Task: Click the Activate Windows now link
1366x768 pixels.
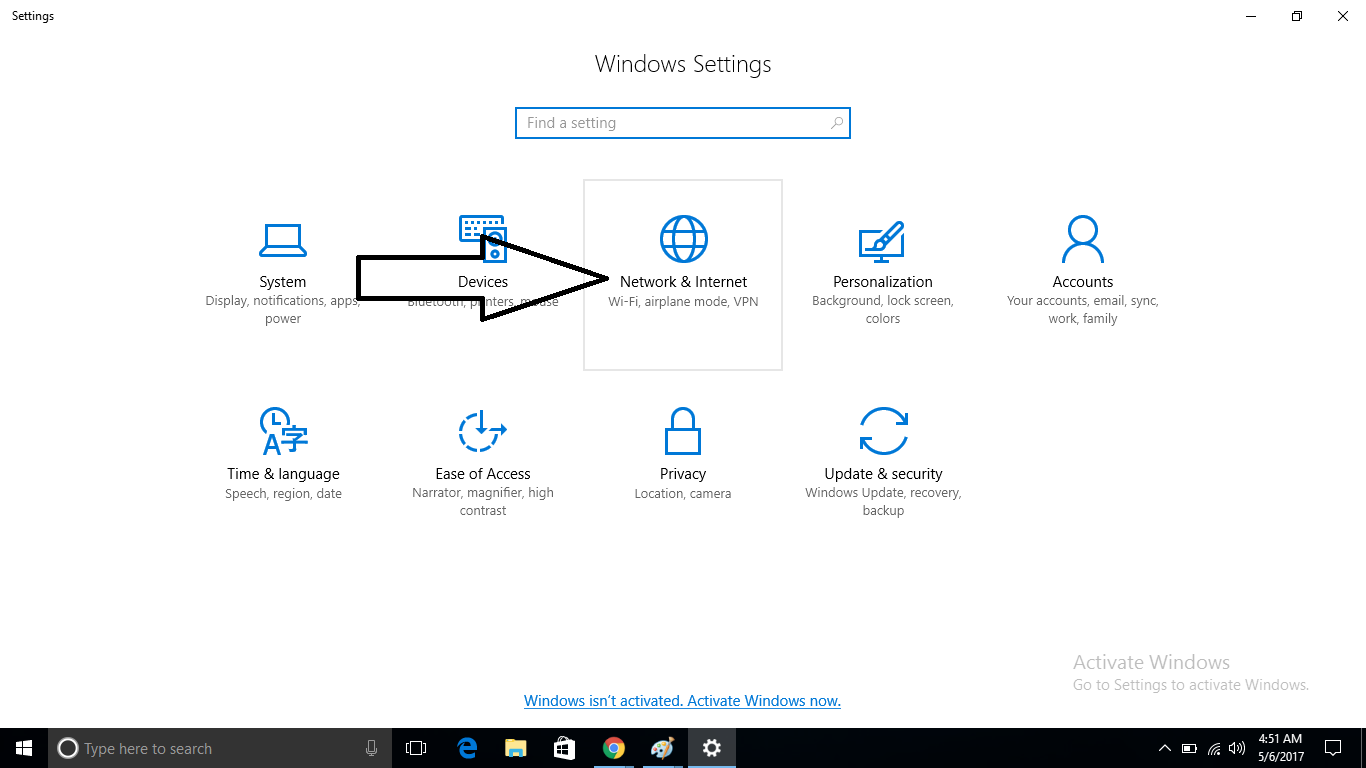Action: (x=683, y=700)
